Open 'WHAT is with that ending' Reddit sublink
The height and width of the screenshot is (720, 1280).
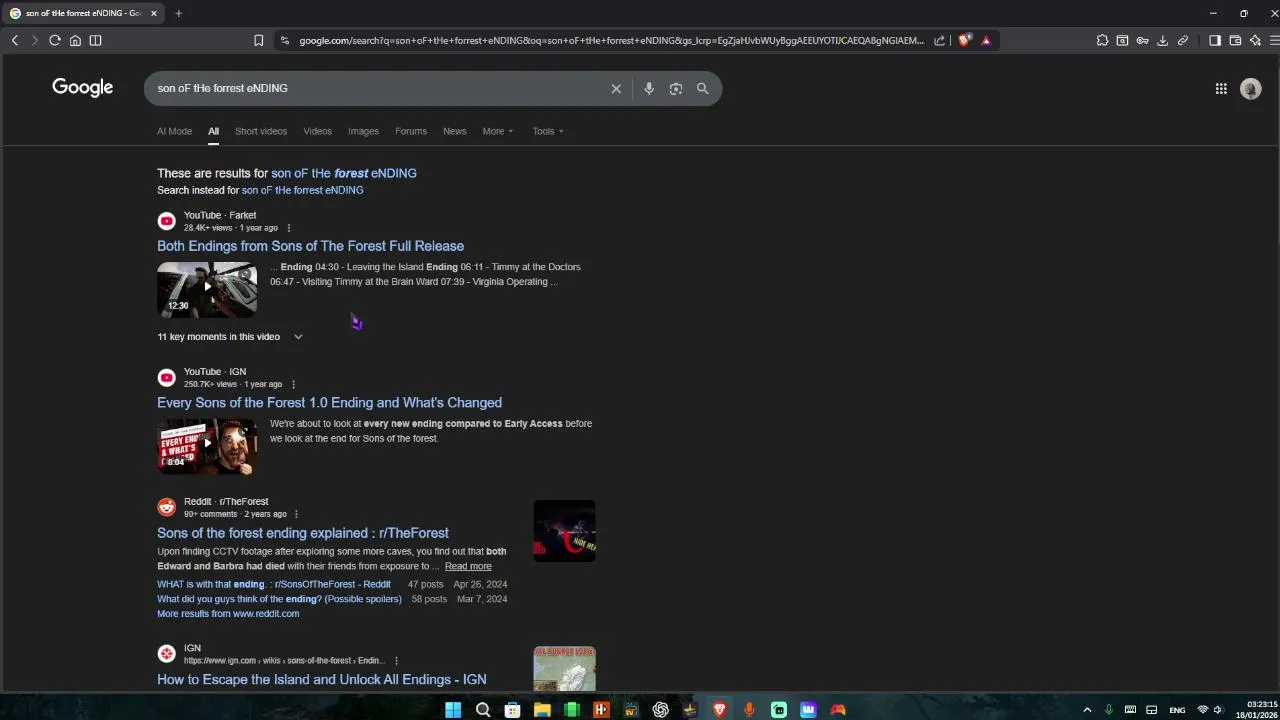click(274, 584)
